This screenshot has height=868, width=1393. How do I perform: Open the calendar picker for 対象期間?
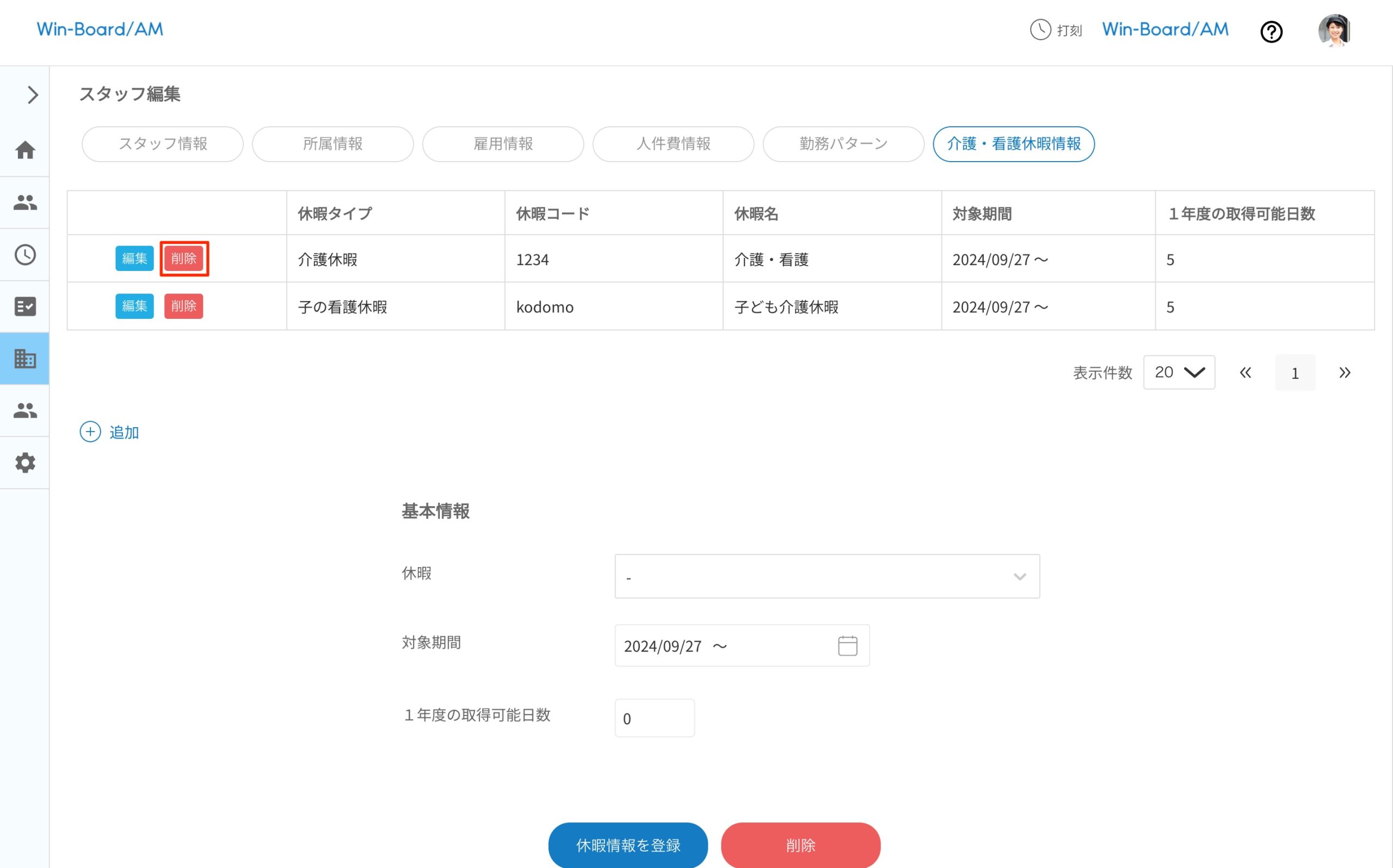point(848,645)
